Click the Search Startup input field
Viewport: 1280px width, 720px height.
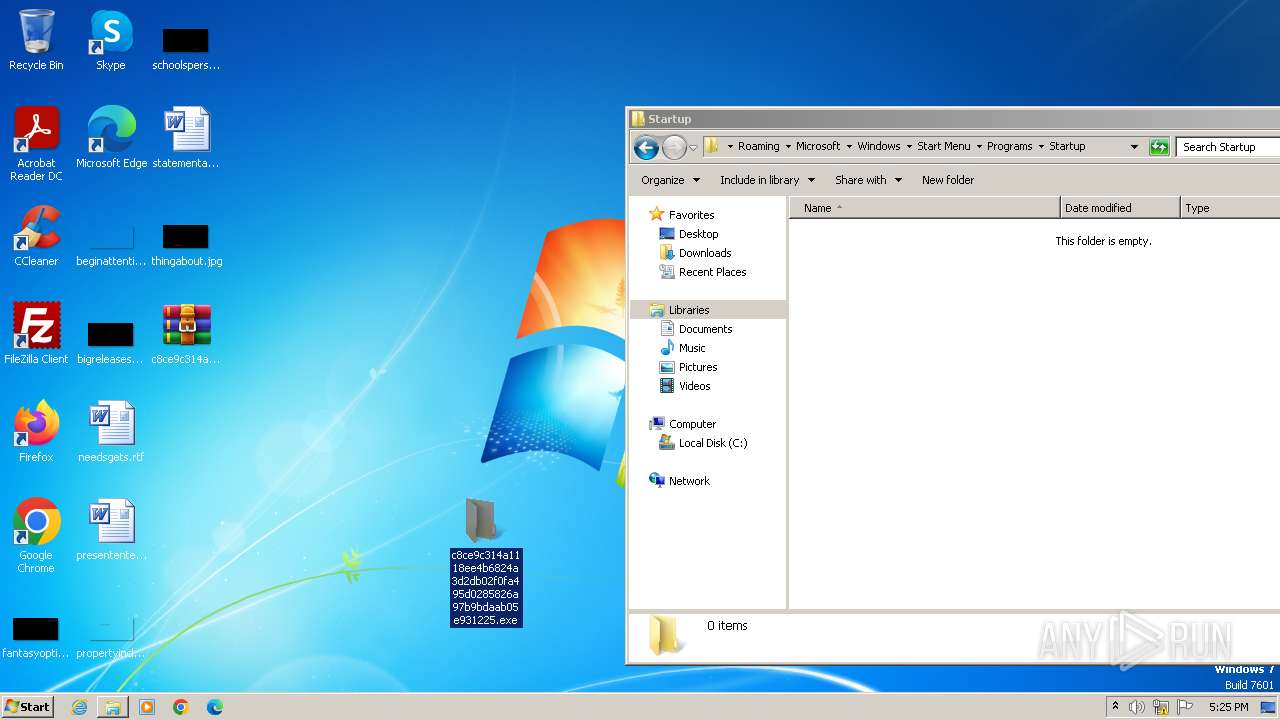(1229, 147)
